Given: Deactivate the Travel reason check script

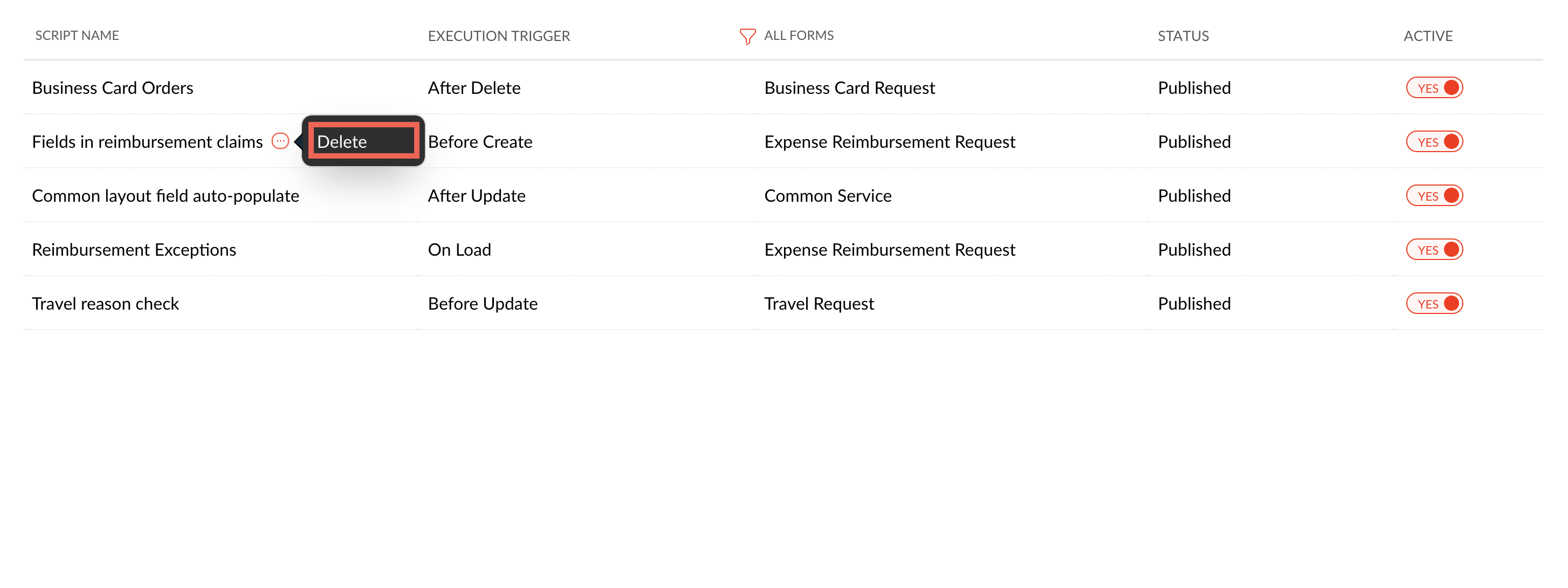Looking at the screenshot, I should 1434,304.
